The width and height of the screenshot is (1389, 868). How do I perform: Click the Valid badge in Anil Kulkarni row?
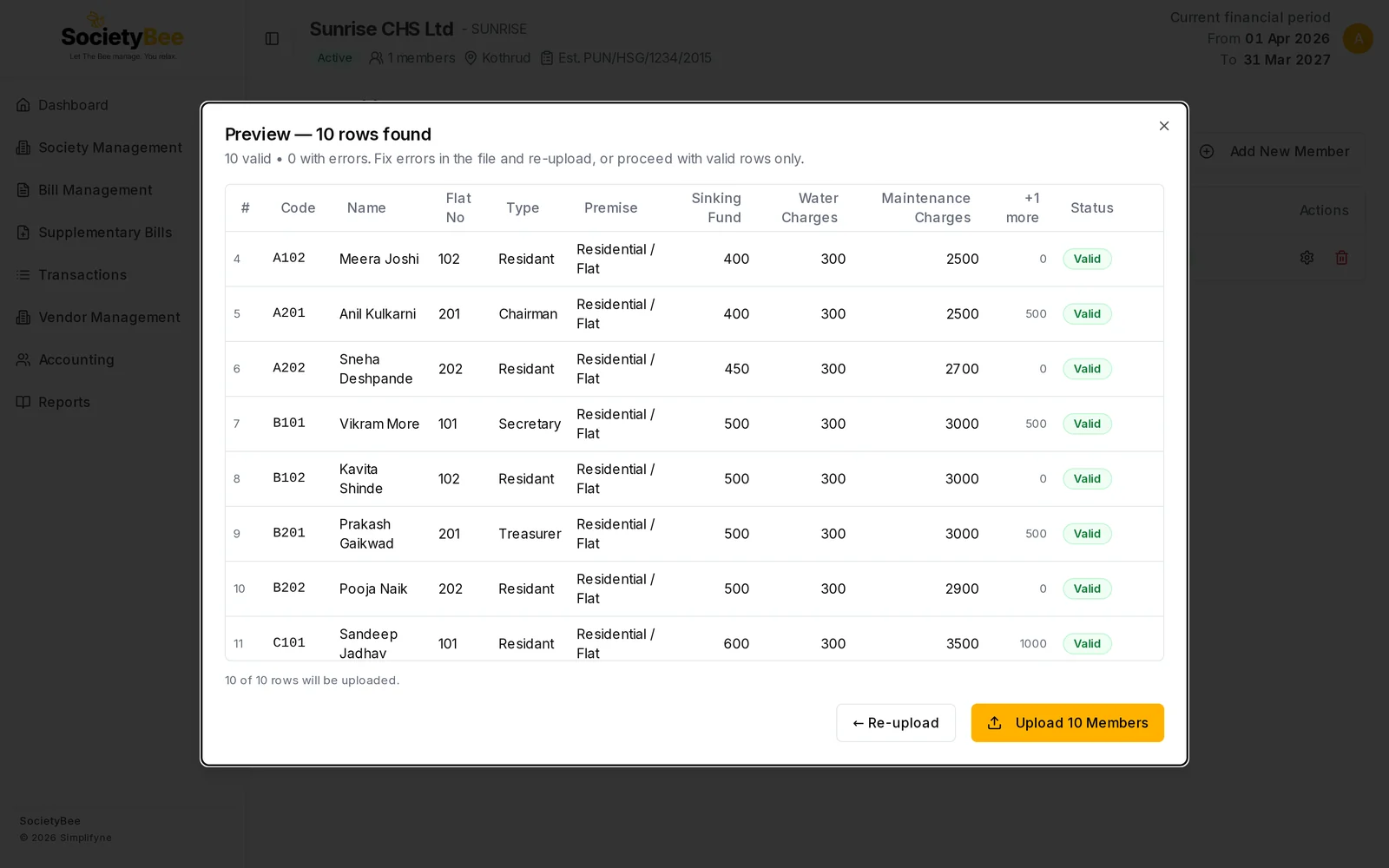click(x=1087, y=314)
